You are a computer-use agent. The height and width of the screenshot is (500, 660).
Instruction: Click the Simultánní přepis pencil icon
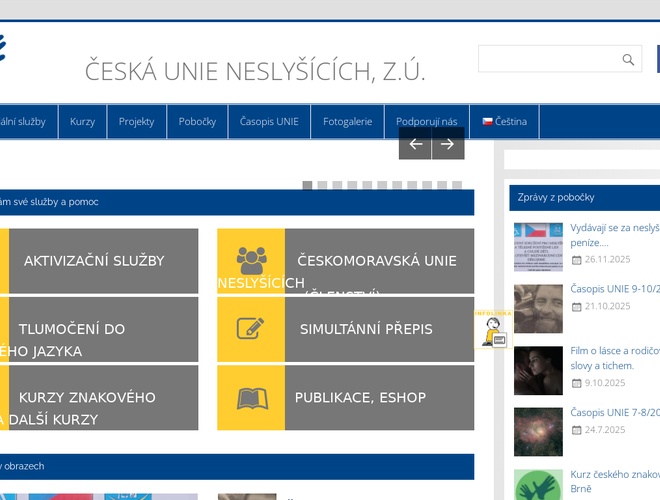point(251,329)
